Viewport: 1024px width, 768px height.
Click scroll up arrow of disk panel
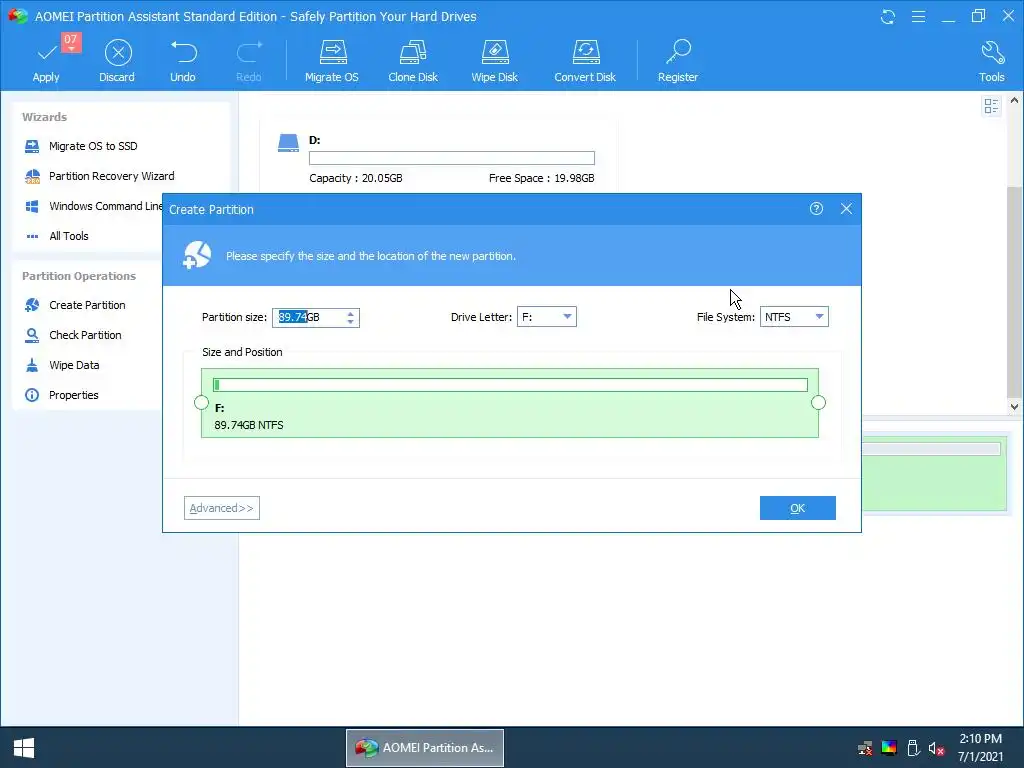tap(1014, 101)
